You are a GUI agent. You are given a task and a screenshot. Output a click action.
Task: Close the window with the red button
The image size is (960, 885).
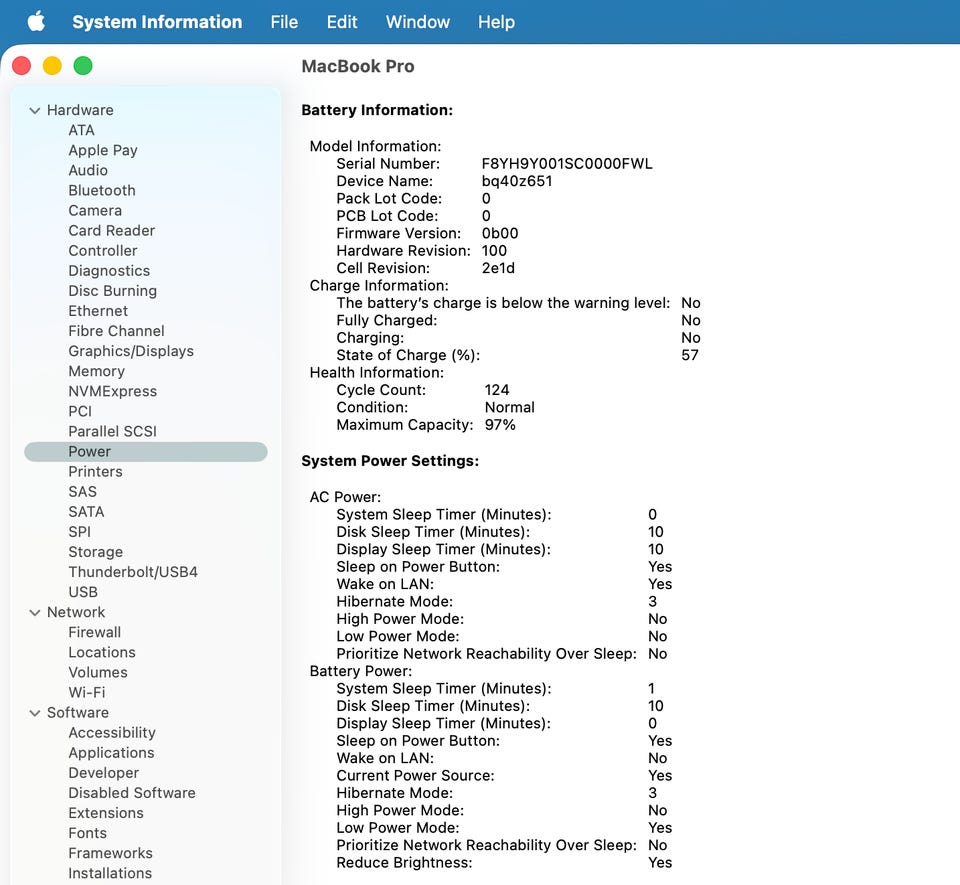[21, 65]
